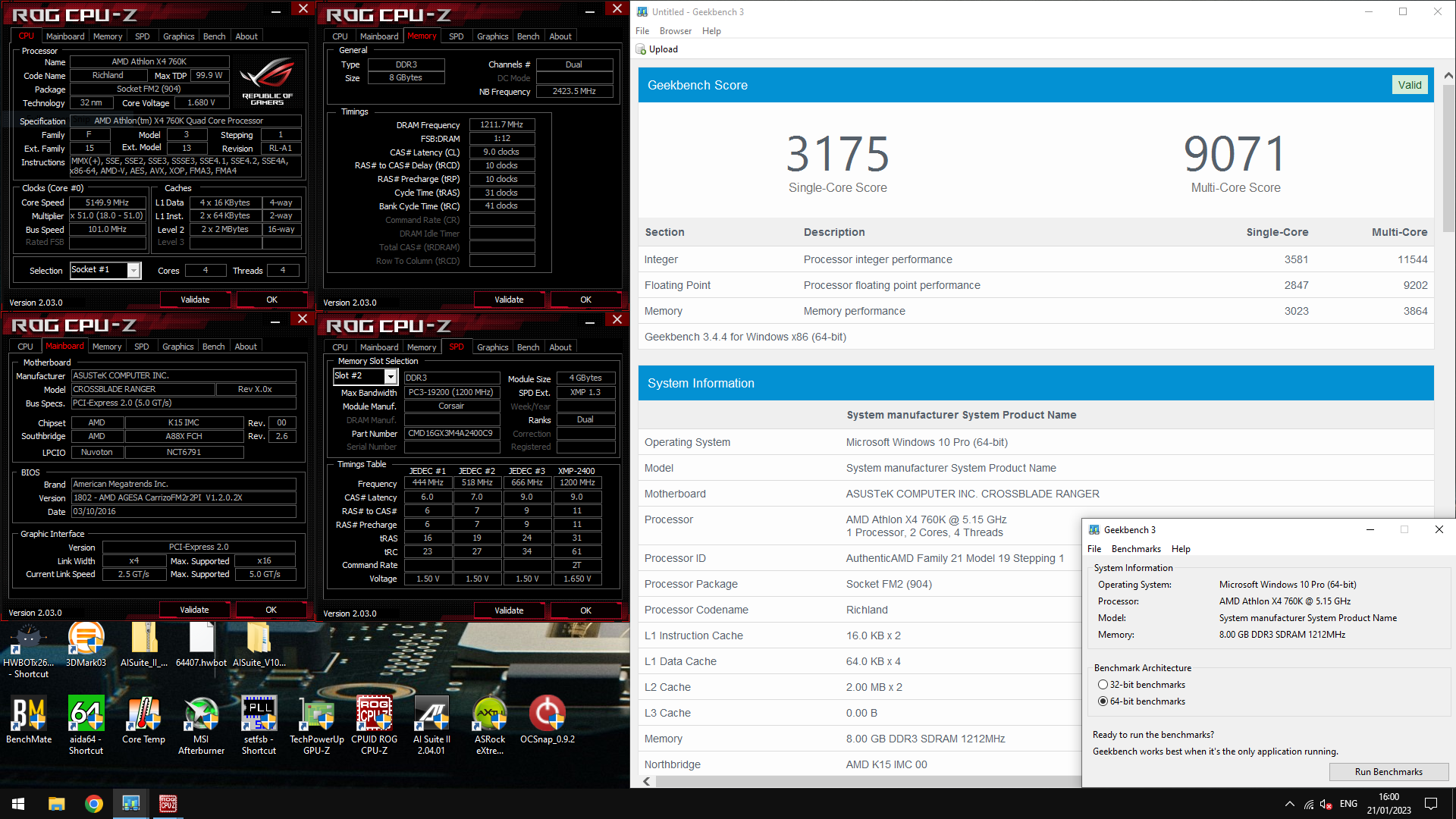The image size is (1456, 819).
Task: Click the DRAM Frequency value 1211.7 MHz
Action: coord(501,125)
